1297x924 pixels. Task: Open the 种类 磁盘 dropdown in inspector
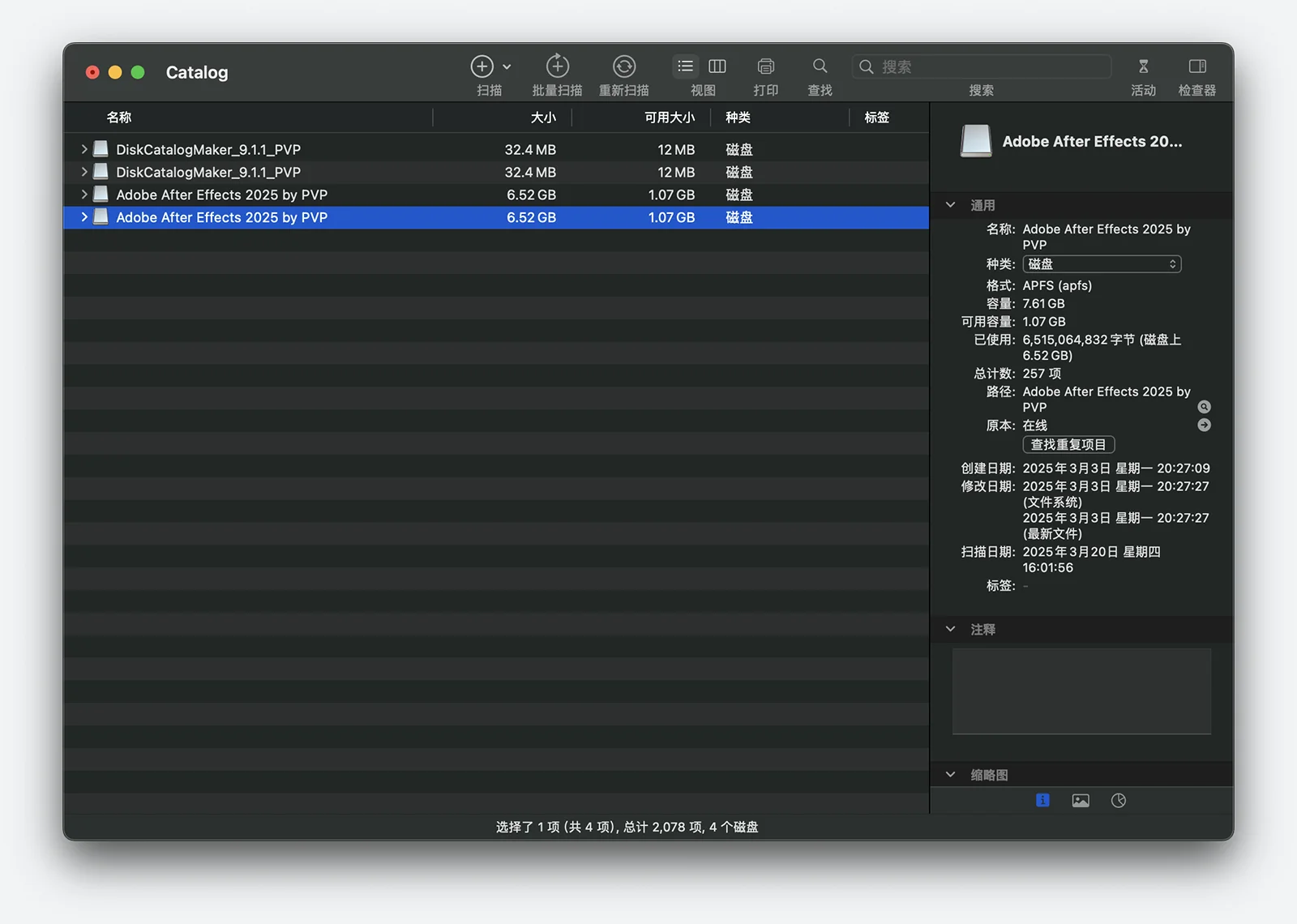(1102, 264)
